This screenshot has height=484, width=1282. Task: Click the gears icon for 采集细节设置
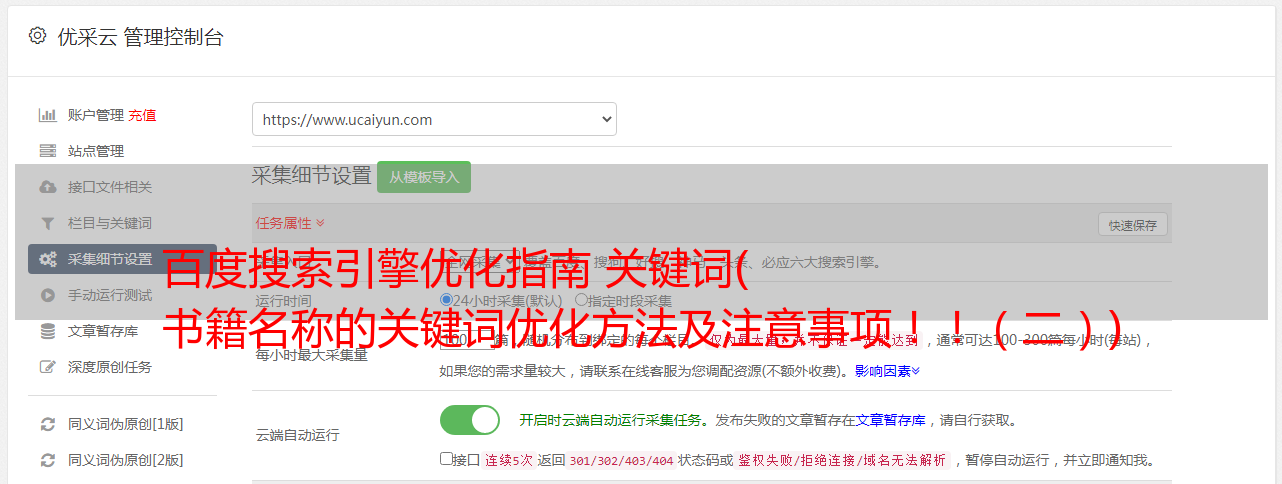point(47,259)
